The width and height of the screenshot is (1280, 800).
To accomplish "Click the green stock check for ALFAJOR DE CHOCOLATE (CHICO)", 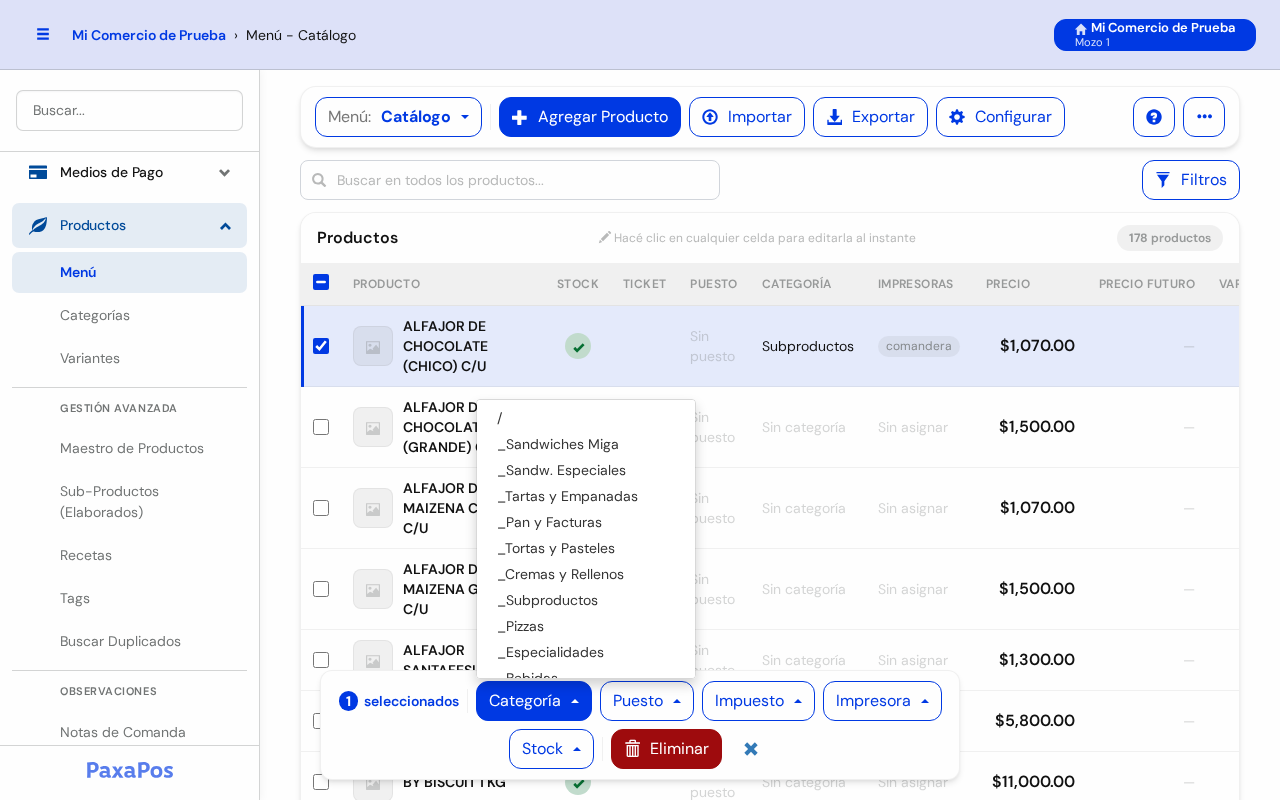I will click(x=578, y=346).
